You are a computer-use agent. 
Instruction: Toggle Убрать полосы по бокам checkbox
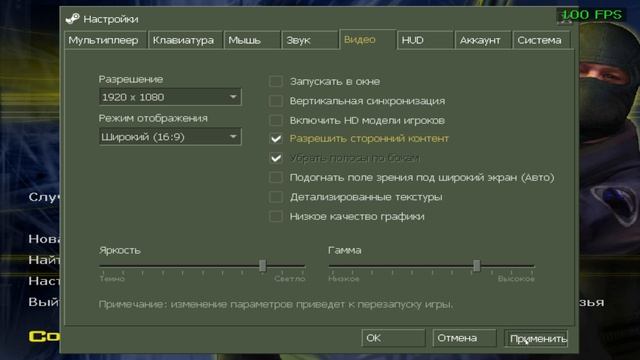(x=276, y=158)
